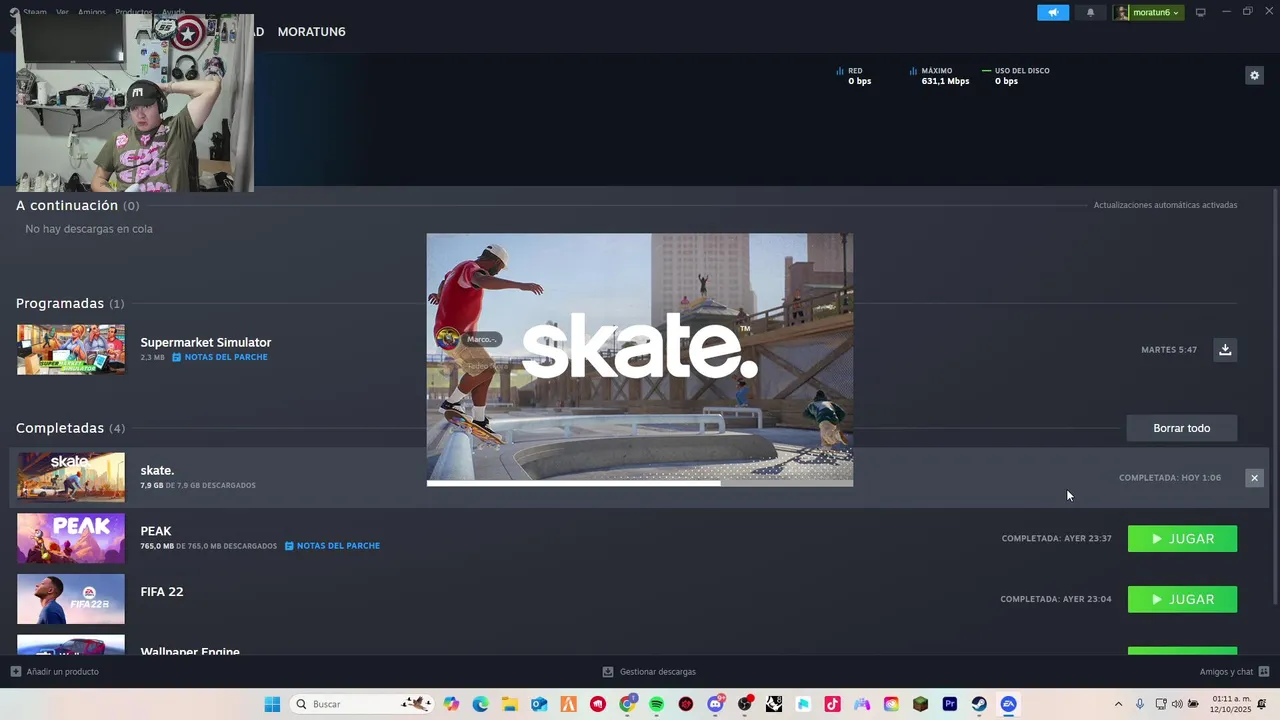Open Microsoft Edge from the taskbar
1280x720 pixels.
481,704
